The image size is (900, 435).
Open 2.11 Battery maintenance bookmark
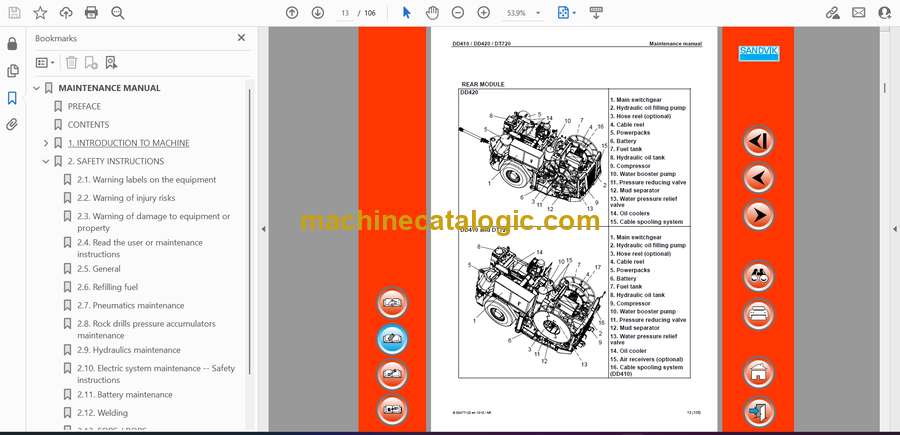(x=125, y=395)
